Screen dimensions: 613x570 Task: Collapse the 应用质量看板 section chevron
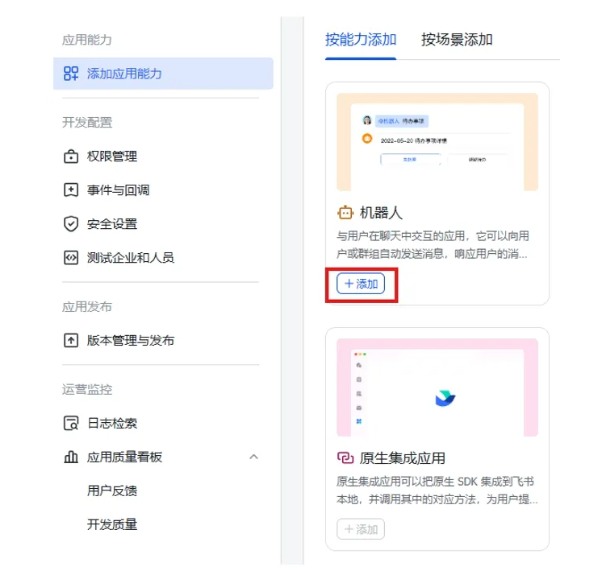(253, 457)
